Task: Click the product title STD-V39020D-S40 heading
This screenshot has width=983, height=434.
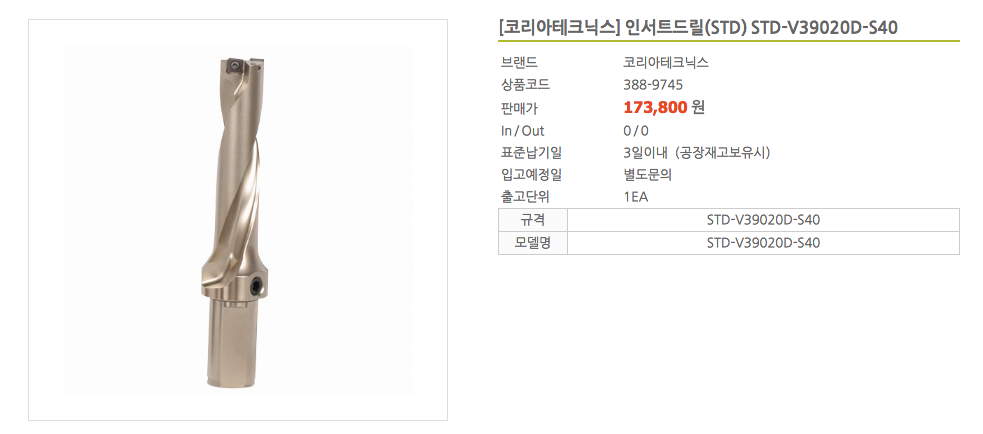Action: 697,26
